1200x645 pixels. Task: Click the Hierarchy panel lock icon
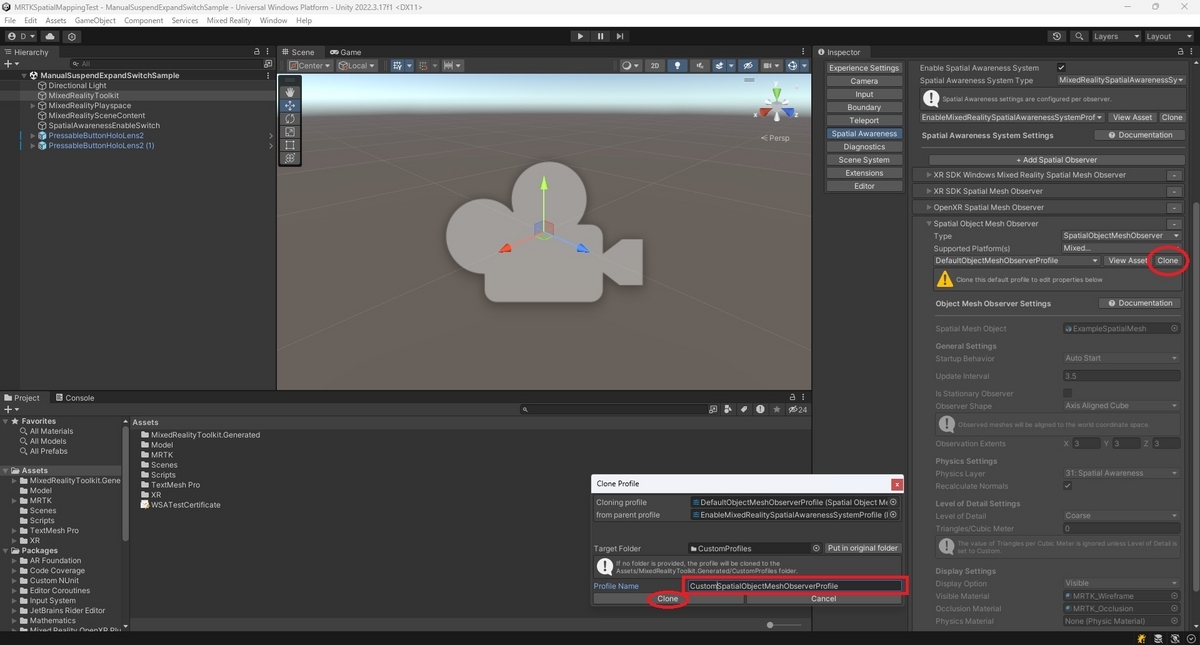pos(257,52)
